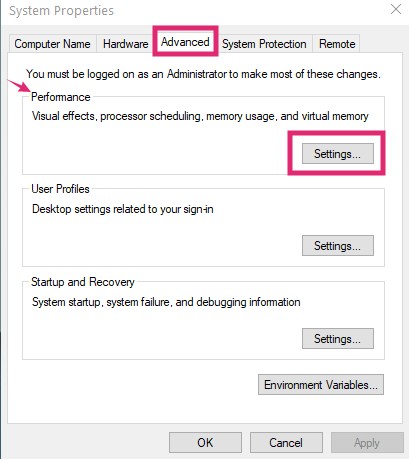Select the Advanced tab
This screenshot has height=459, width=409.
[x=185, y=42]
